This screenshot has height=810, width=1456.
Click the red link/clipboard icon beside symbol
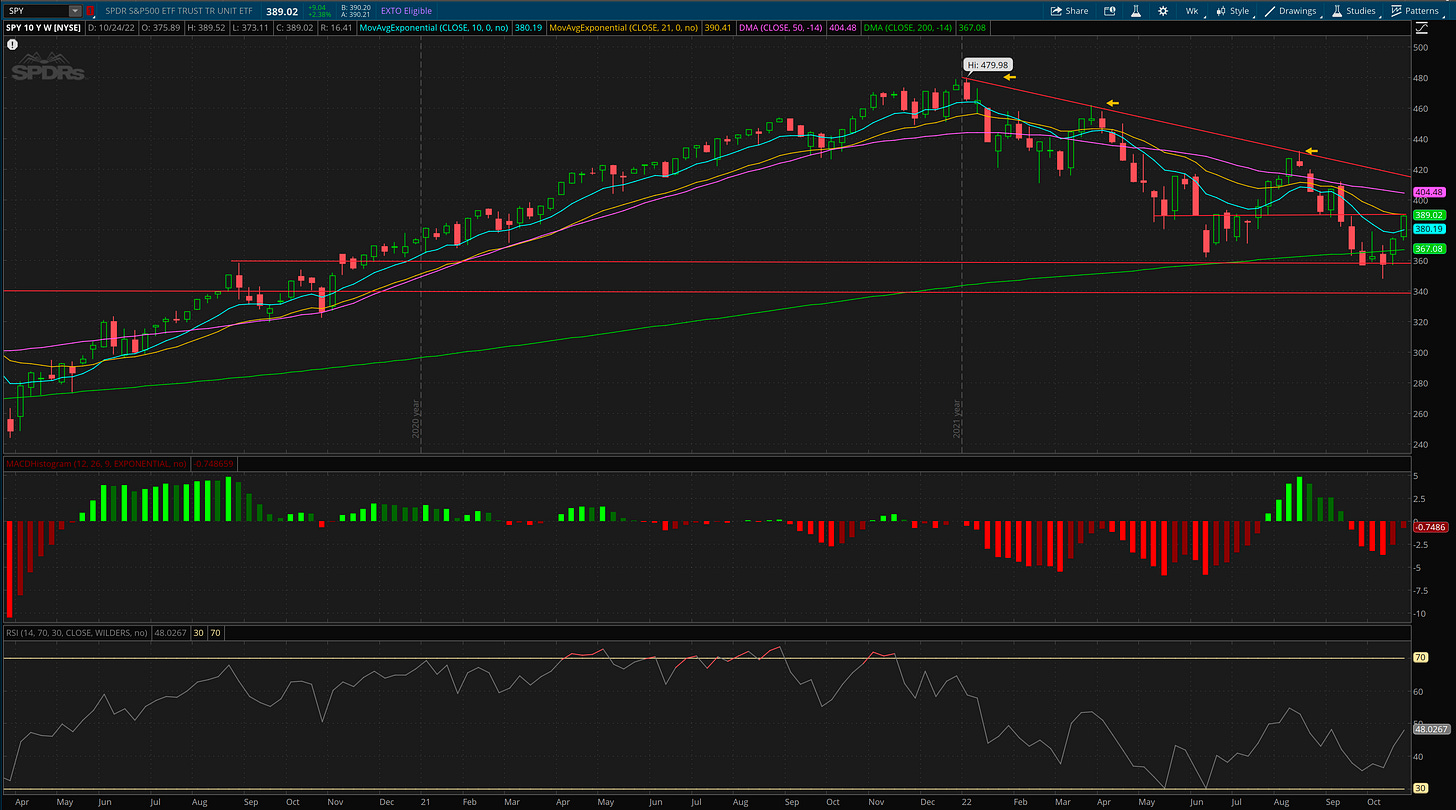tap(92, 11)
